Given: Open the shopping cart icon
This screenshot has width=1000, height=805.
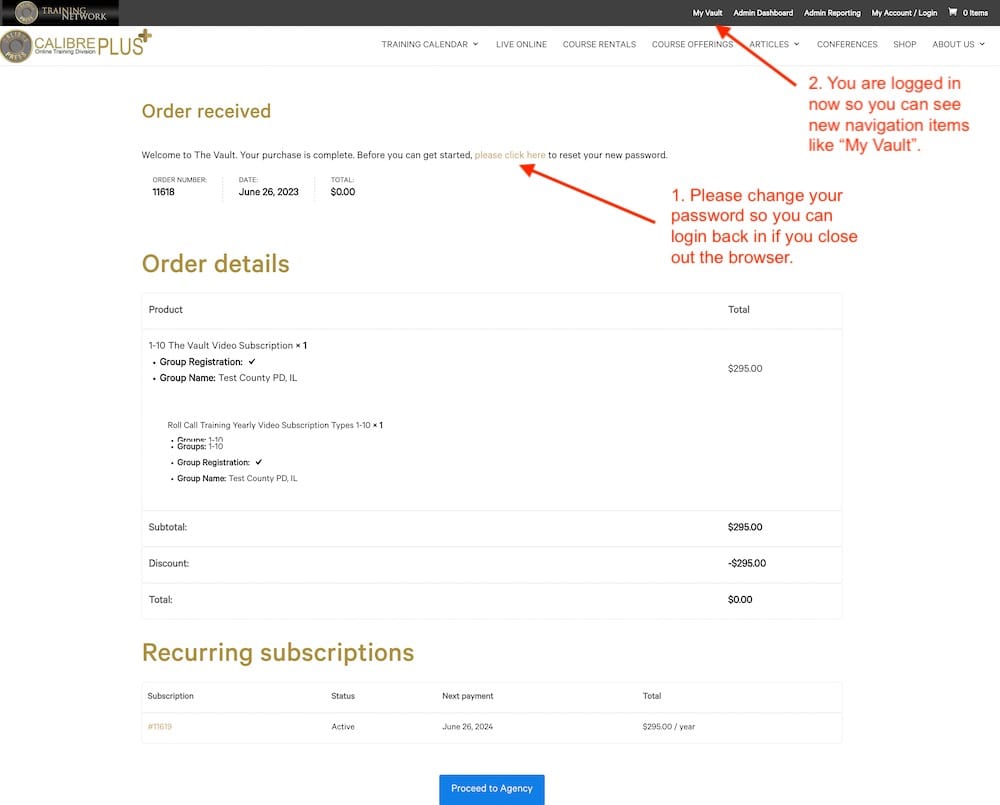Looking at the screenshot, I should pos(952,12).
